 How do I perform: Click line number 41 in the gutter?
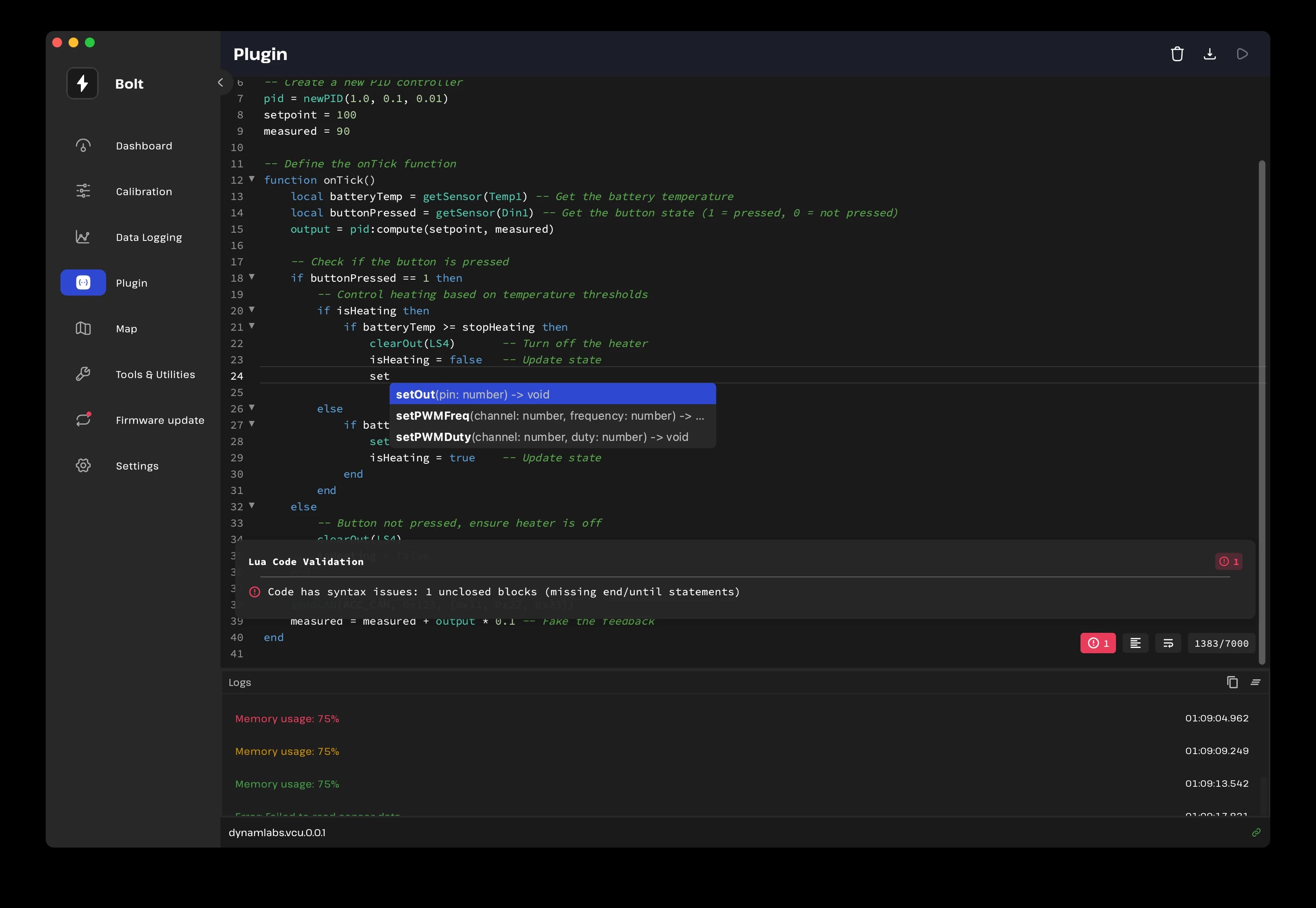point(237,654)
